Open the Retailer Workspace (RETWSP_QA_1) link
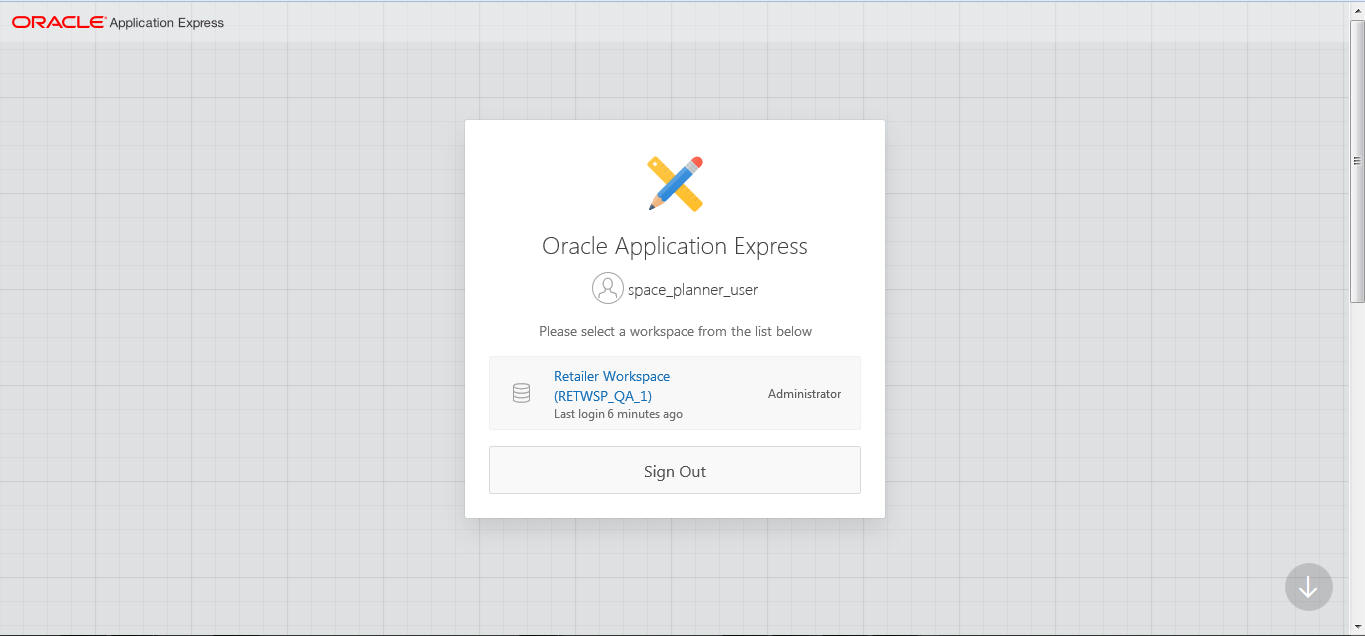Screen dimensions: 1365x636 point(612,386)
